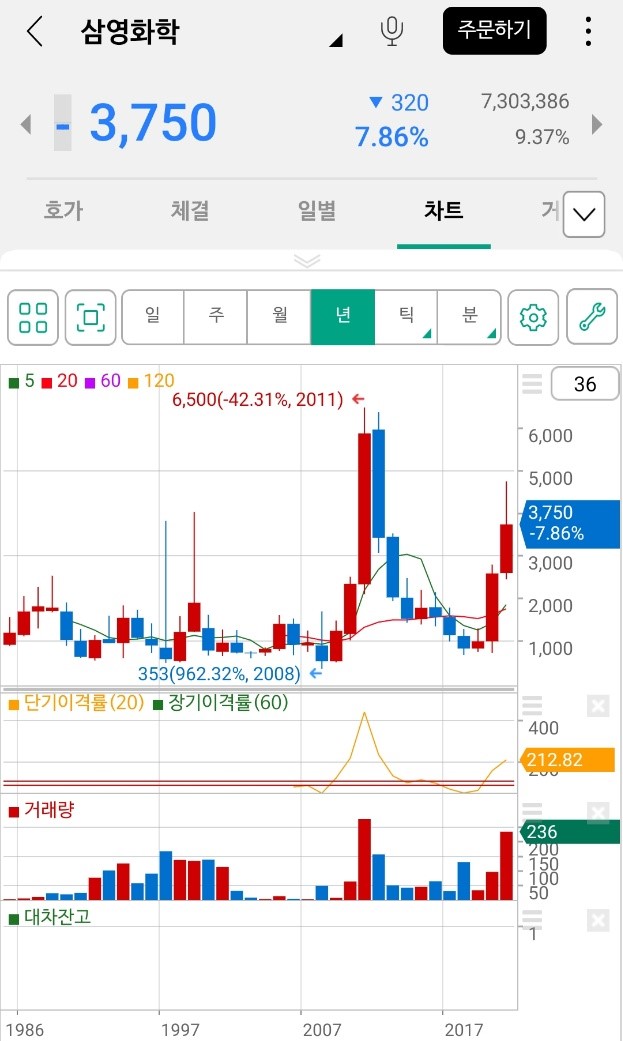Screen dimensions: 623x1041
Task: Open the 틱 tick period dropdown
Action: [x=406, y=317]
